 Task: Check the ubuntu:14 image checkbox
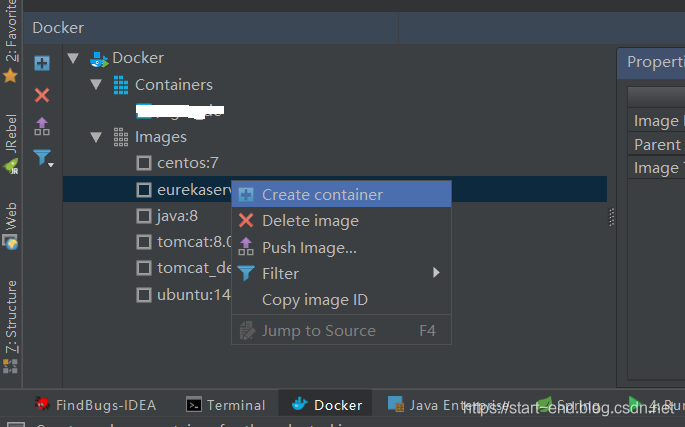click(x=144, y=295)
